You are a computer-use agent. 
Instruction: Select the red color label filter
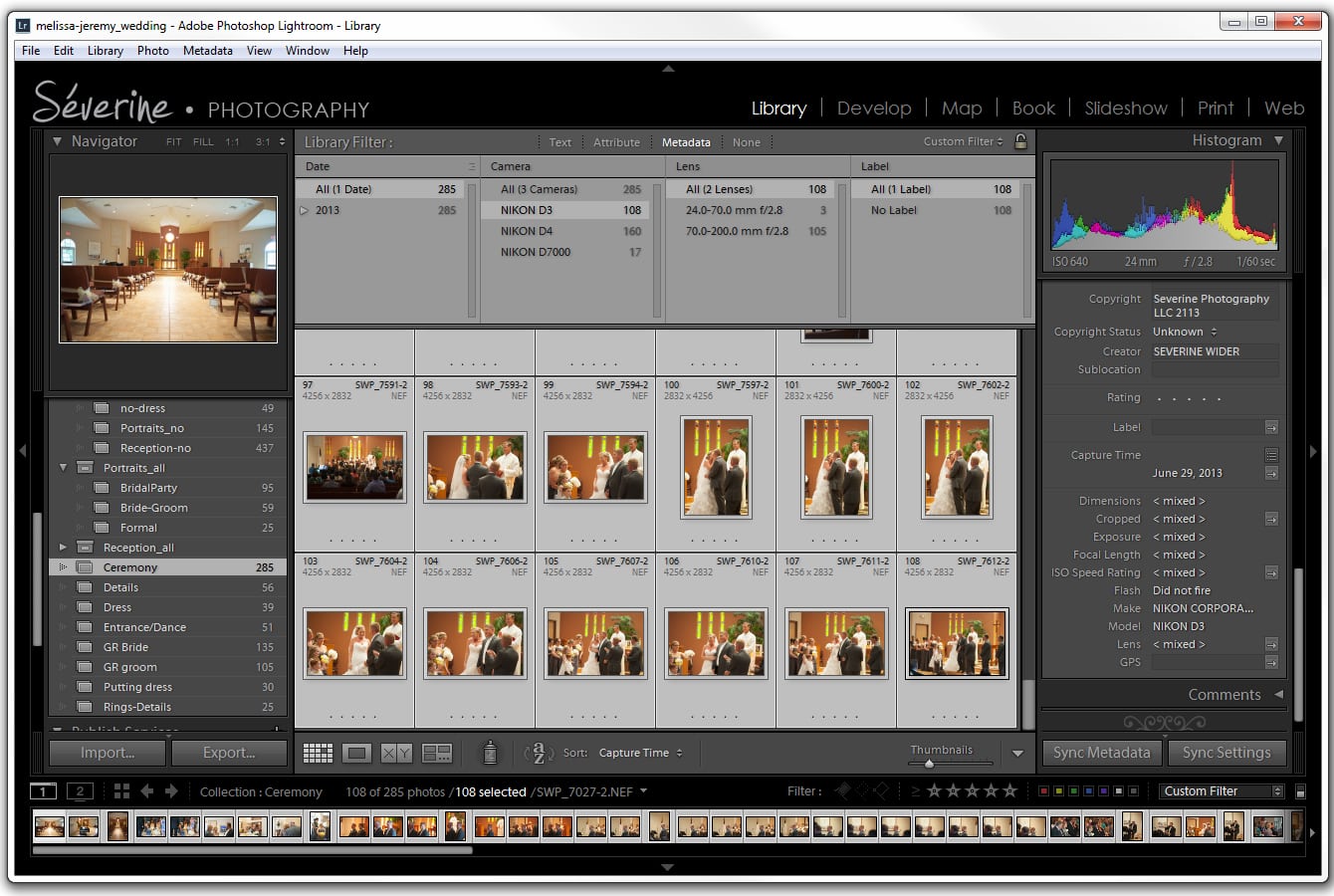pyautogui.click(x=1043, y=789)
